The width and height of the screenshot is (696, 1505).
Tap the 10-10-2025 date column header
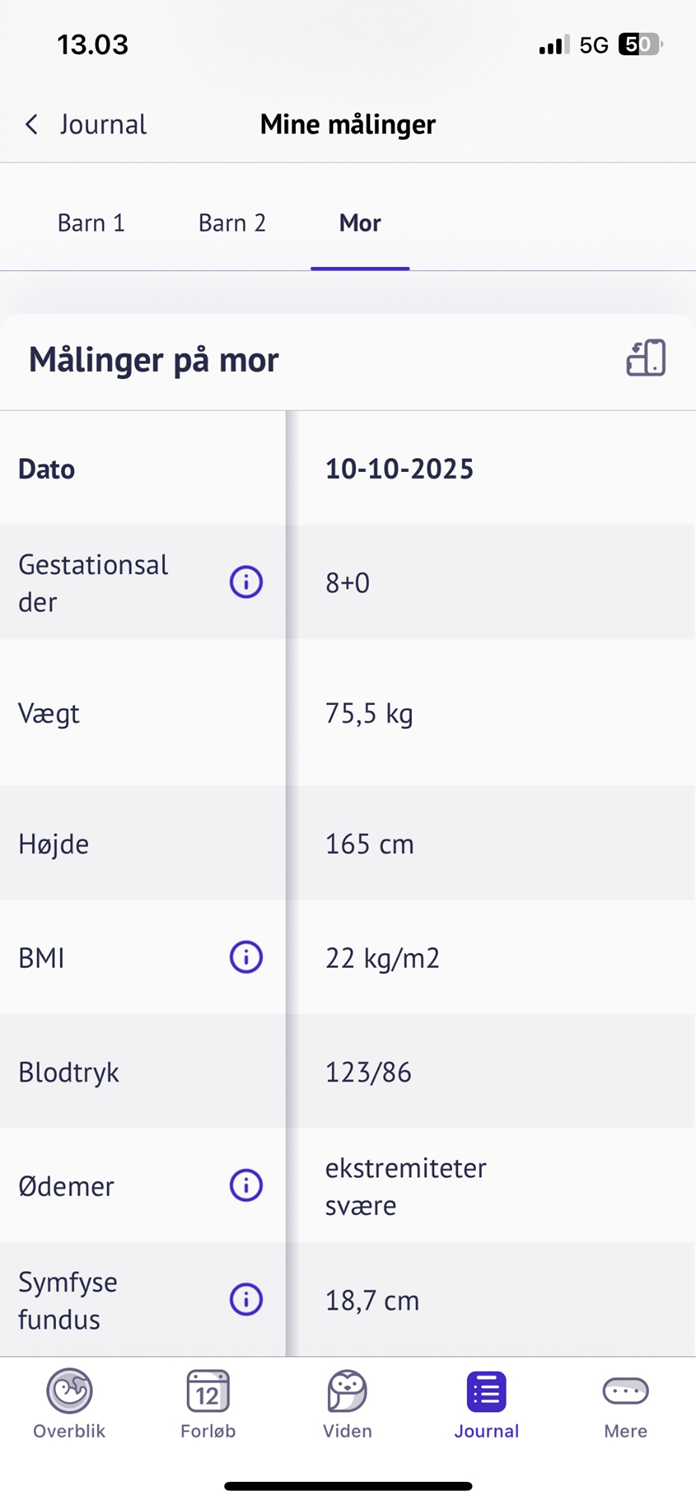399,469
